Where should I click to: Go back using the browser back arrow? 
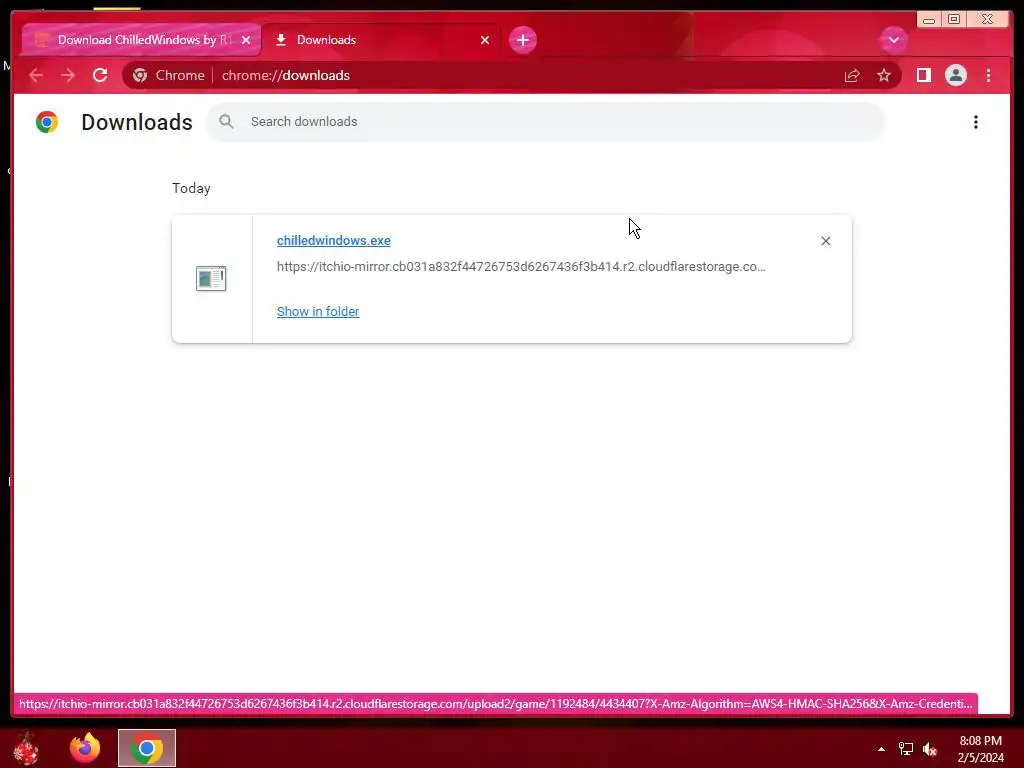(x=36, y=76)
